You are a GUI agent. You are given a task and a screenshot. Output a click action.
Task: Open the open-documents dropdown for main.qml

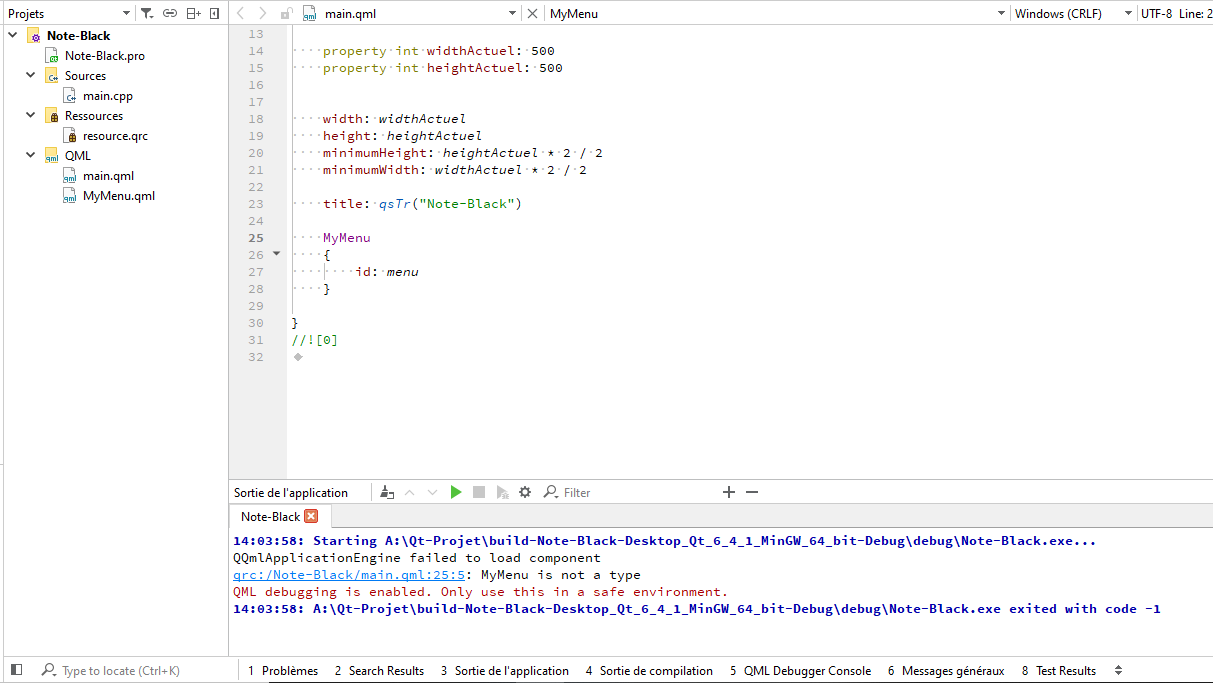512,14
